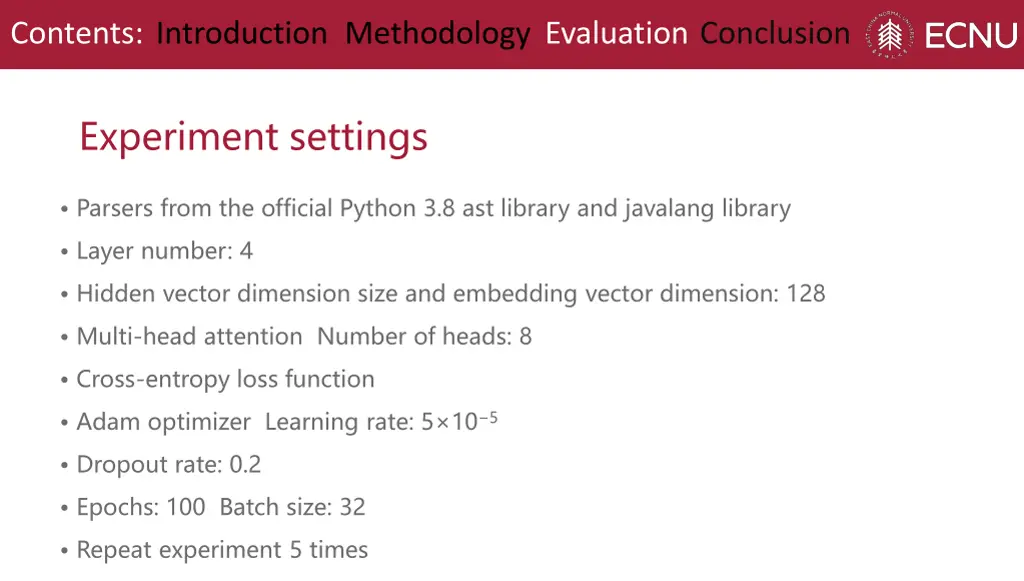Click the ECNU university seal logo

point(889,34)
